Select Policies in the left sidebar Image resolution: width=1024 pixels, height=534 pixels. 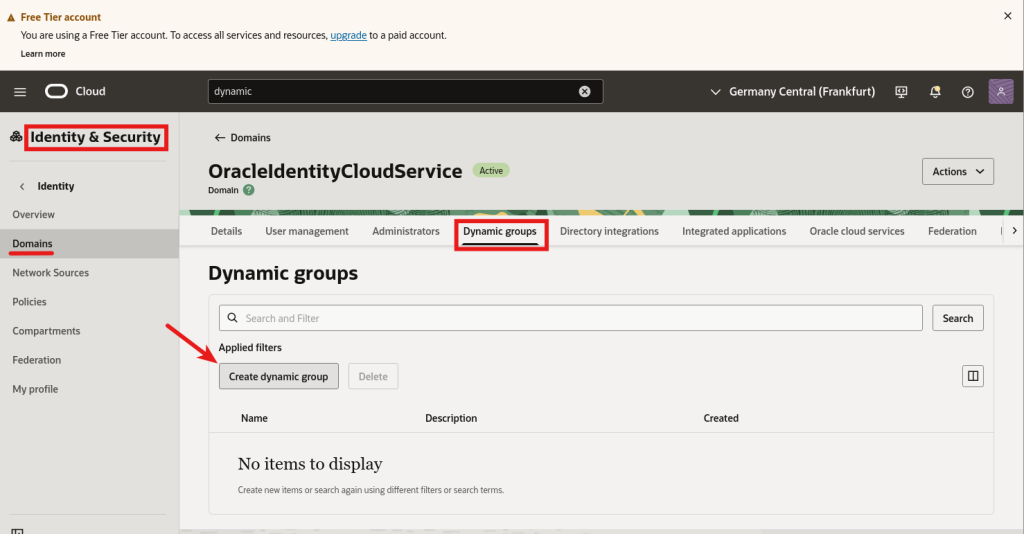29,301
